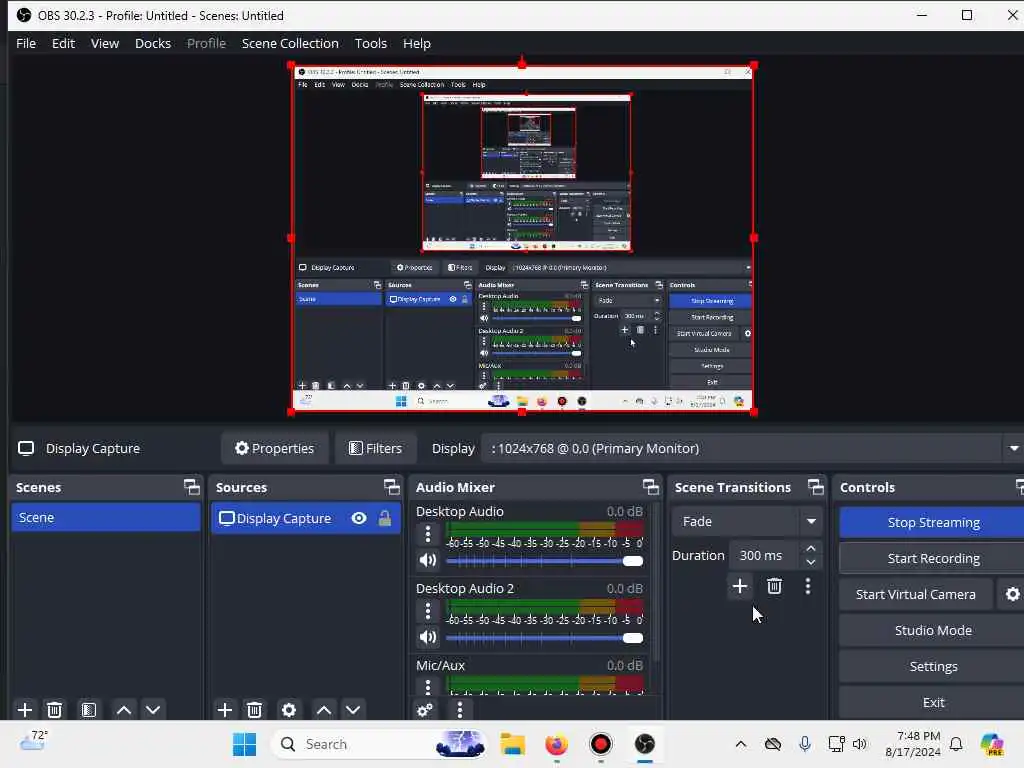The width and height of the screenshot is (1024, 768).
Task: Open scene filters icon in Scenes dock
Action: pyautogui.click(x=89, y=710)
